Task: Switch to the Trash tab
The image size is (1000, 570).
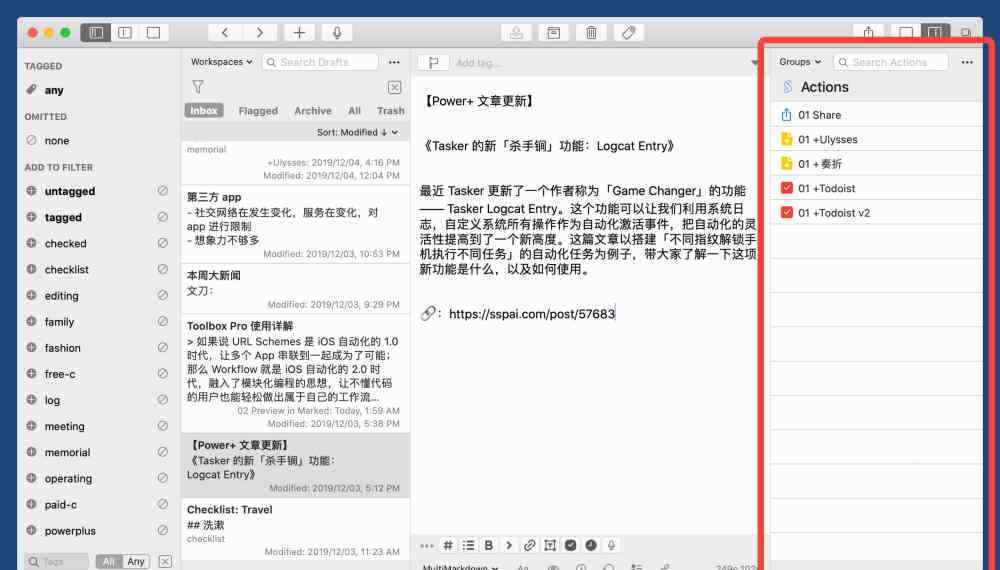Action: tap(390, 110)
